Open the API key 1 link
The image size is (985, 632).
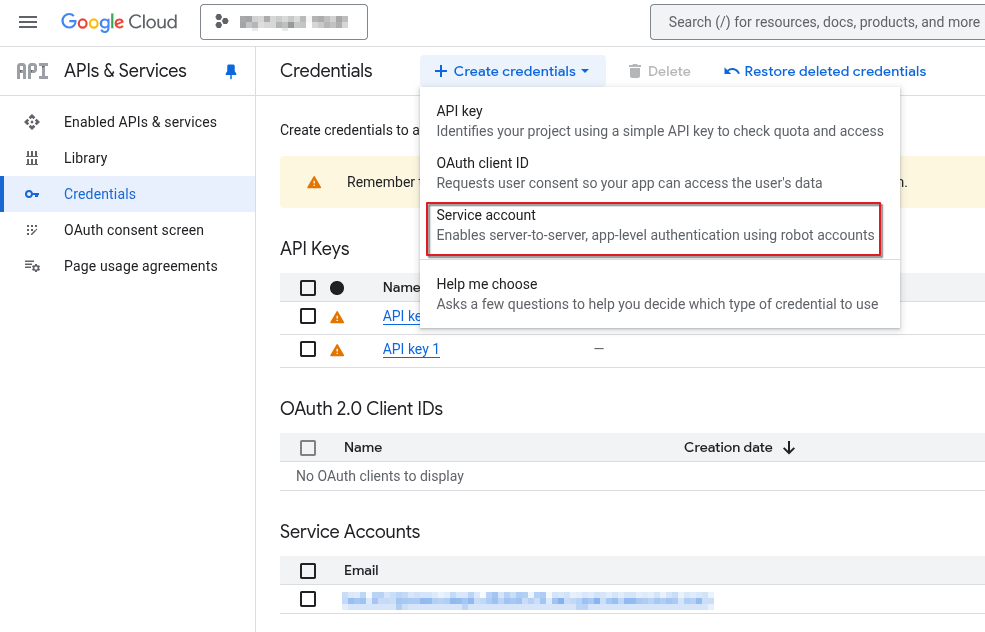[x=411, y=349]
